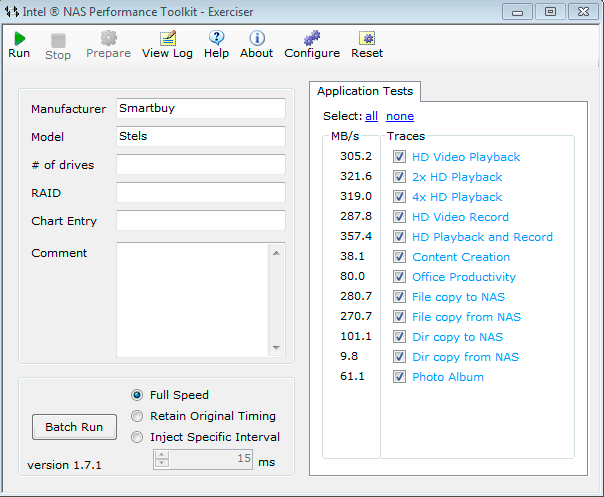Toggle the 4x HD Playback checkbox

tap(399, 197)
